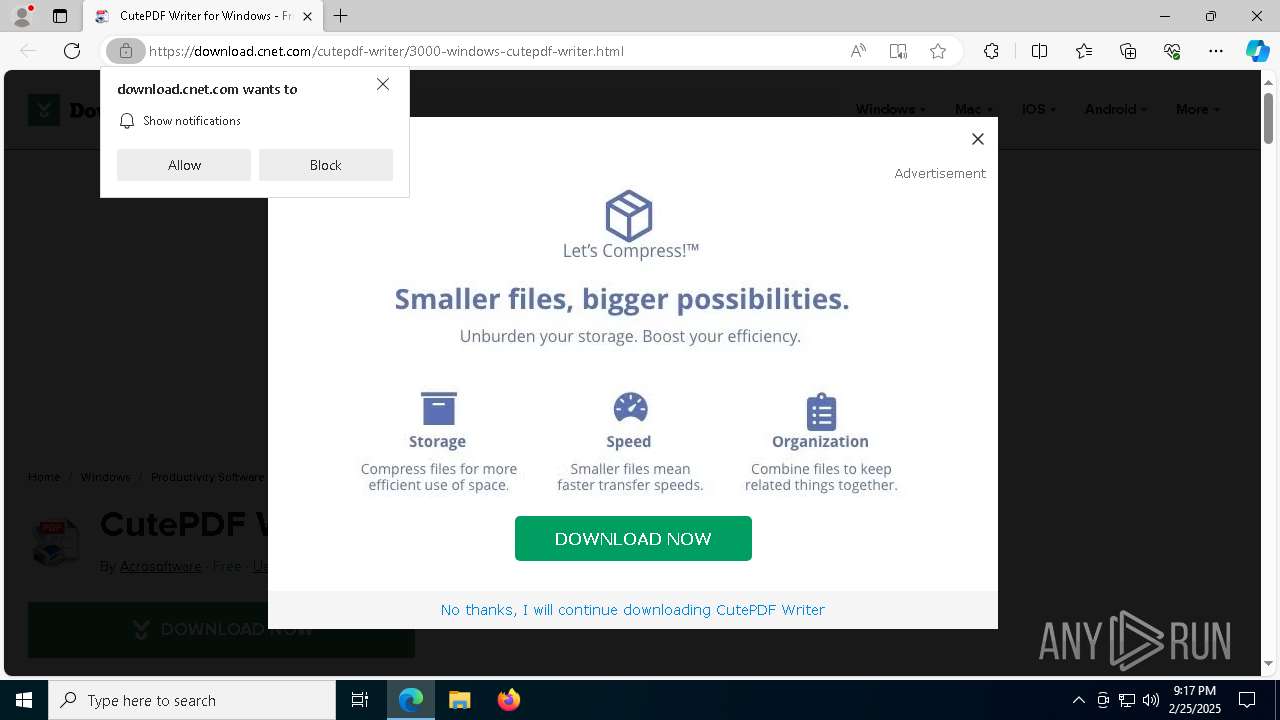Open Copilot sidebar icon

coord(1257,51)
